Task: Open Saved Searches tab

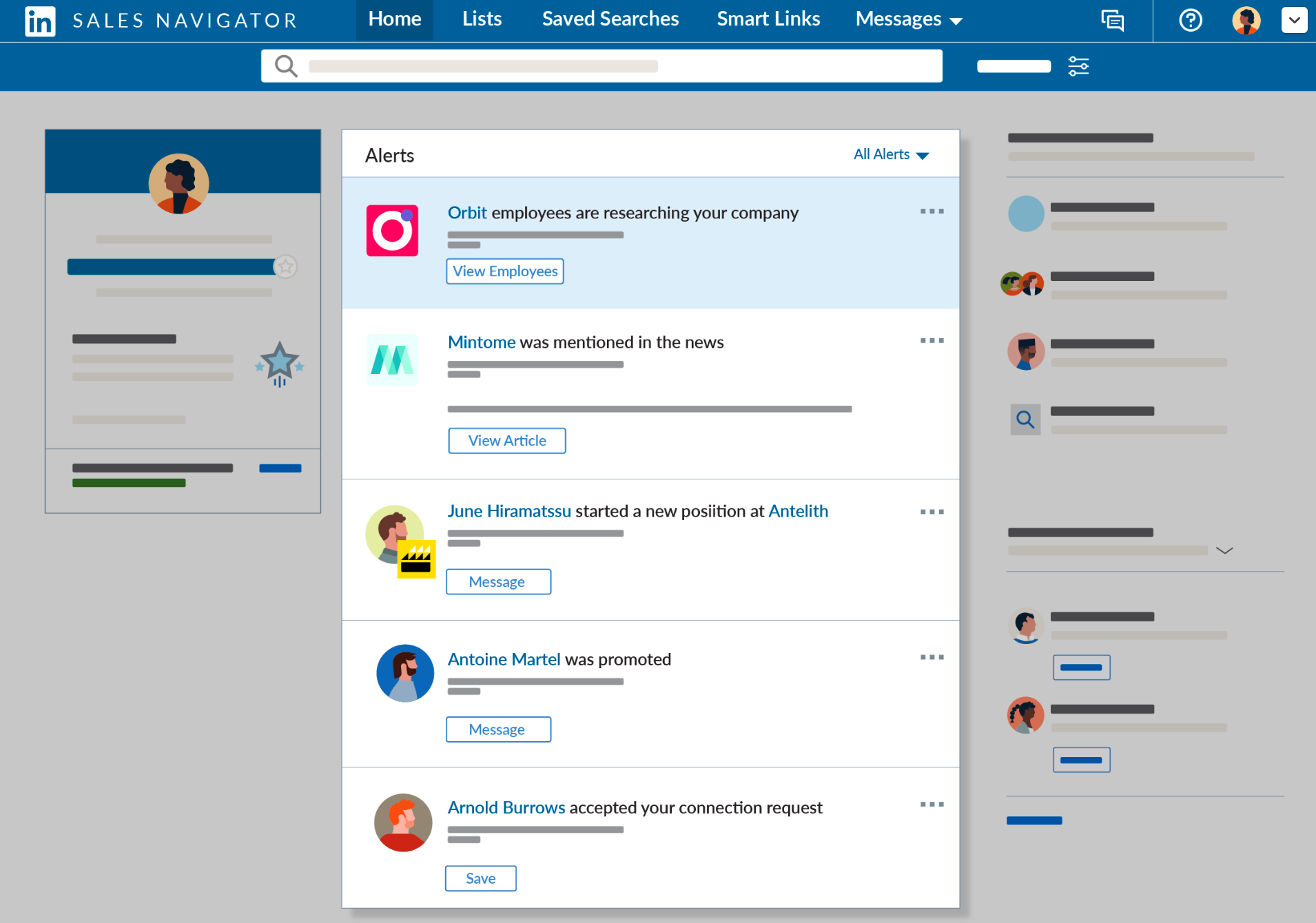Action: pyautogui.click(x=610, y=19)
